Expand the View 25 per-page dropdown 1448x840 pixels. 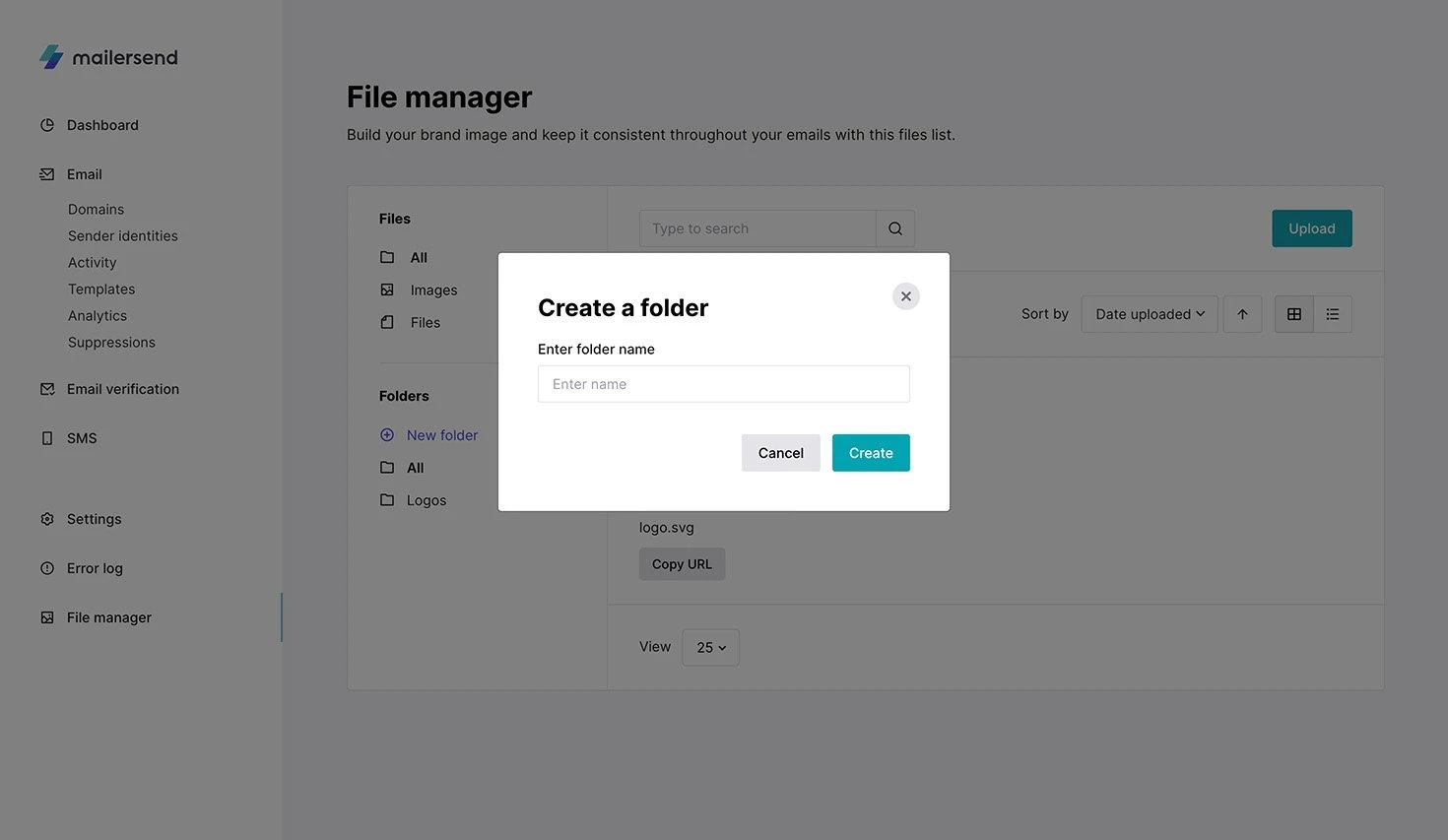tap(710, 648)
